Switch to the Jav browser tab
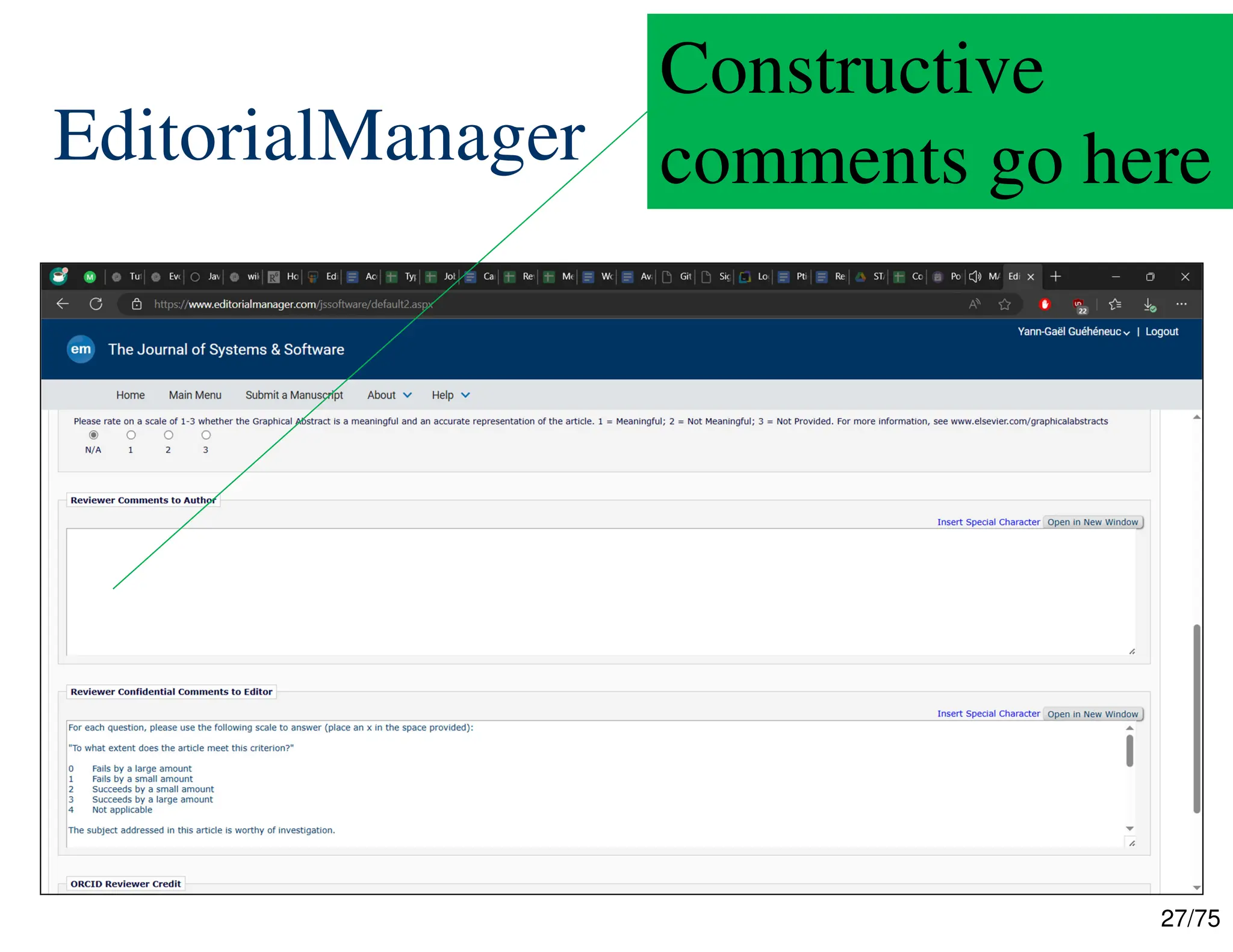1233x952 pixels. click(x=205, y=276)
